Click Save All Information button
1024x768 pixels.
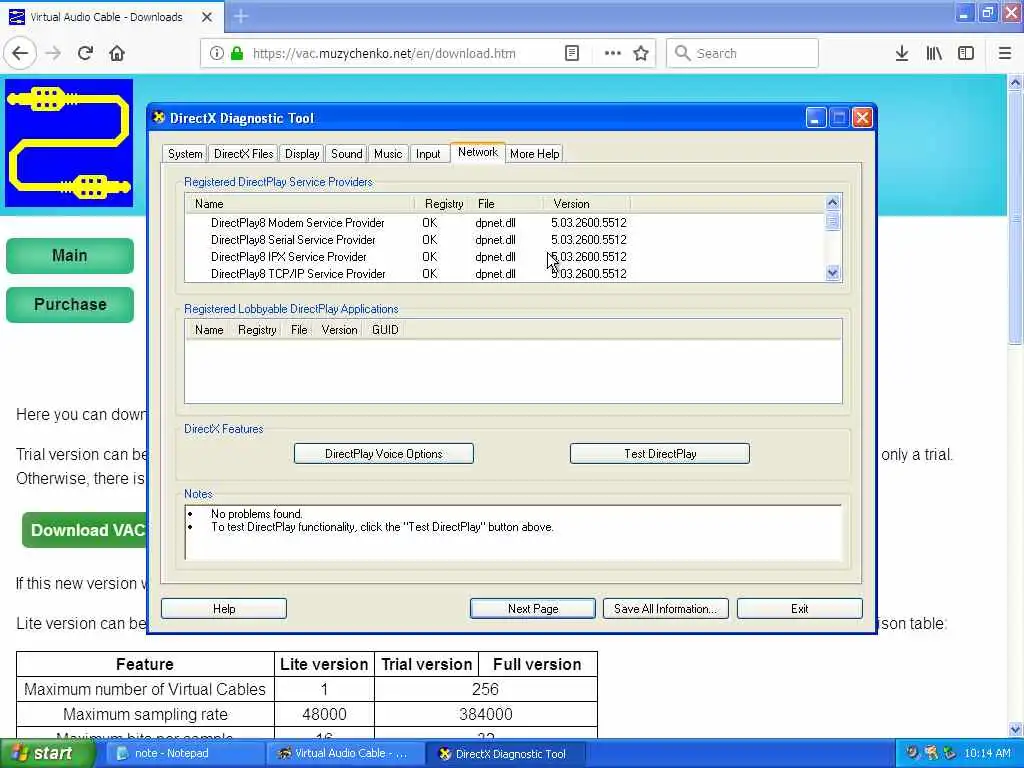(x=665, y=609)
